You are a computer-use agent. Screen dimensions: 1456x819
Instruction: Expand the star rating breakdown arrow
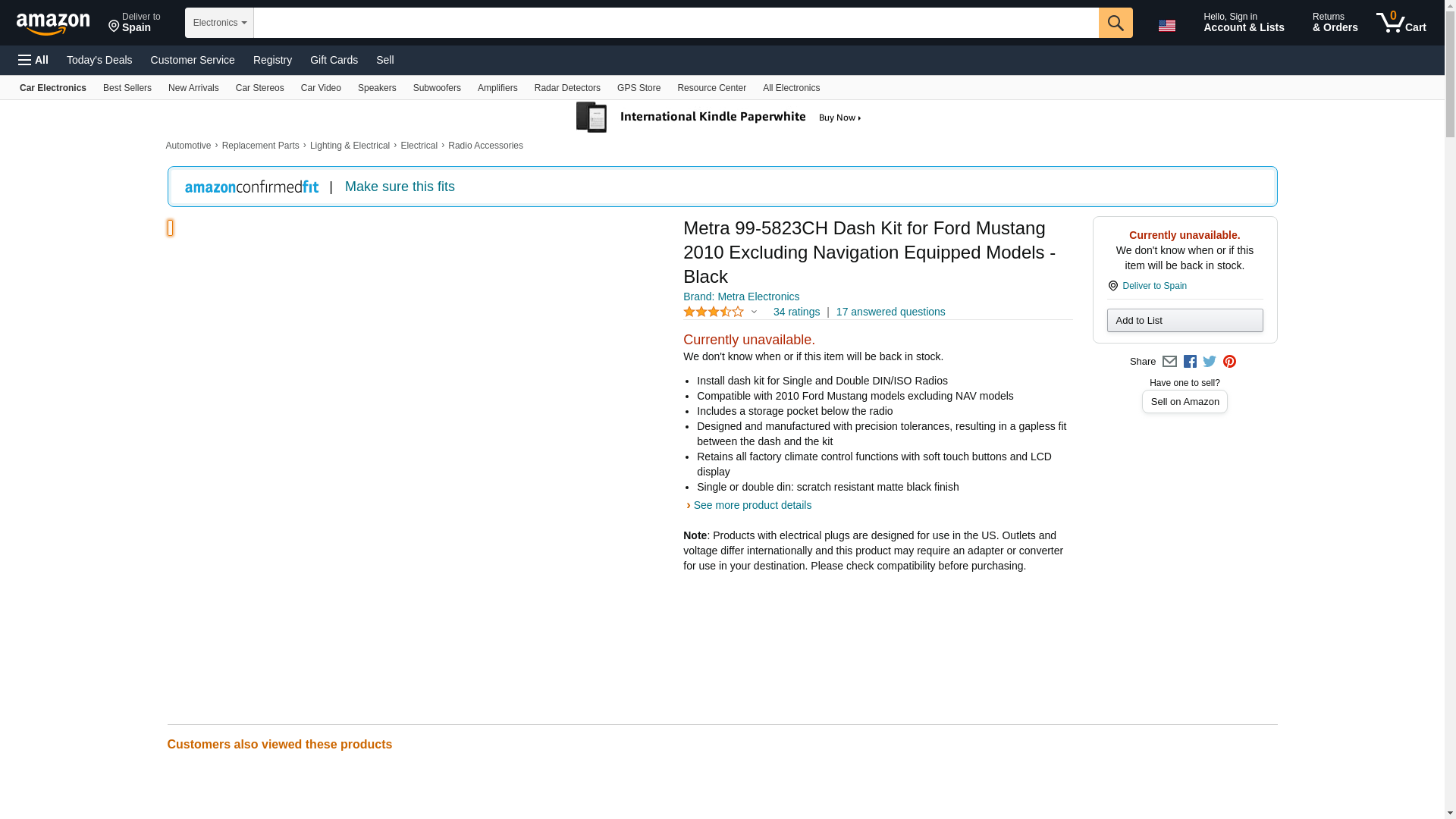pyautogui.click(x=754, y=312)
